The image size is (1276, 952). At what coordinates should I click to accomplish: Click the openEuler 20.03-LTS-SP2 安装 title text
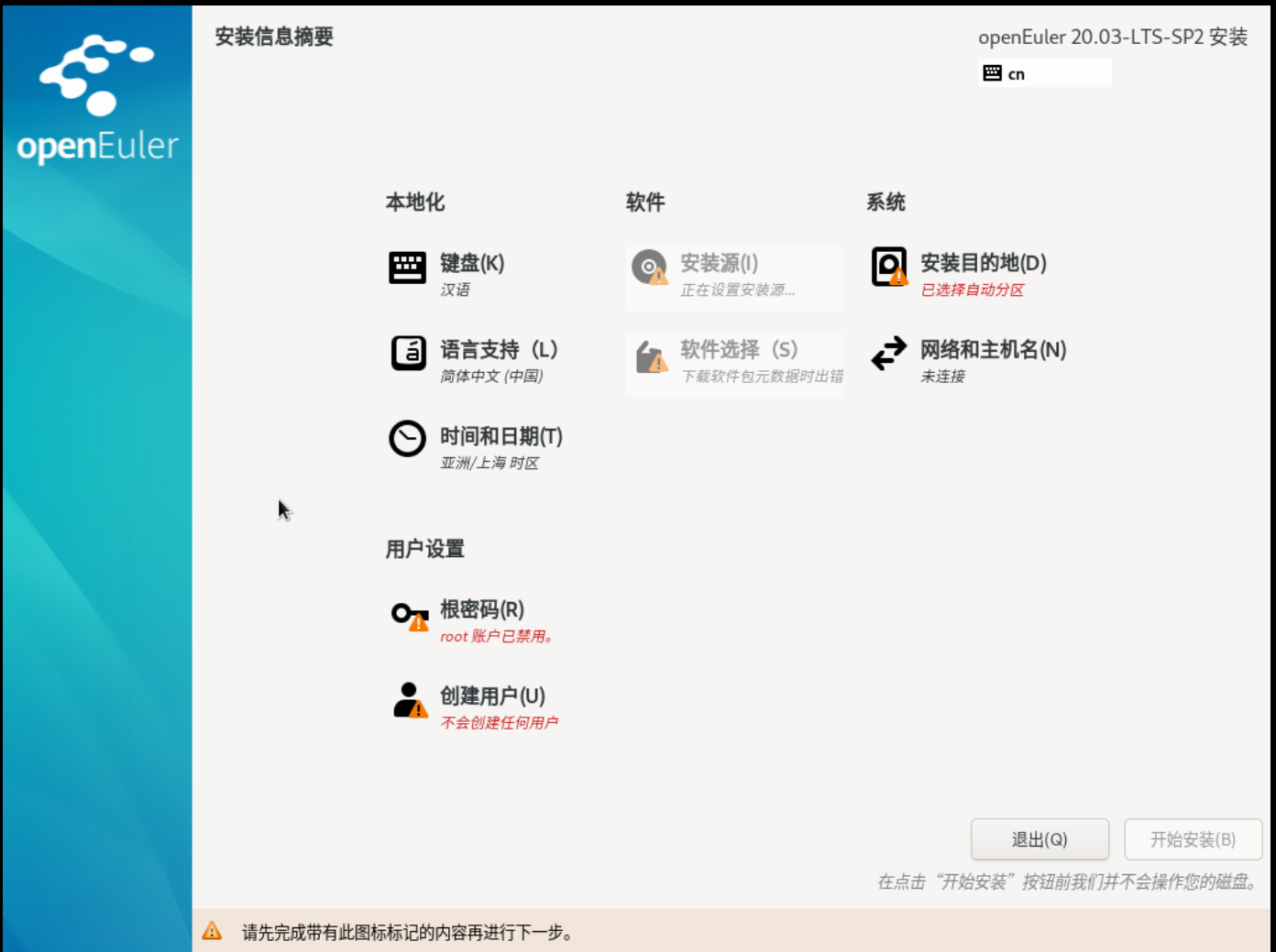tap(1113, 37)
